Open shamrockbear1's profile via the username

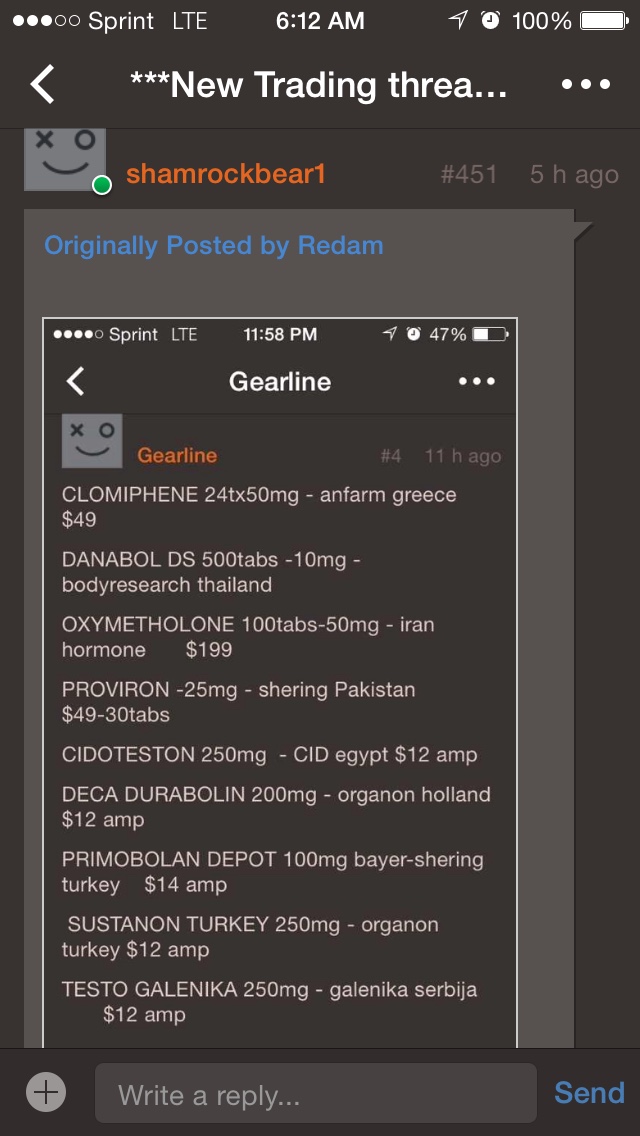(x=226, y=175)
